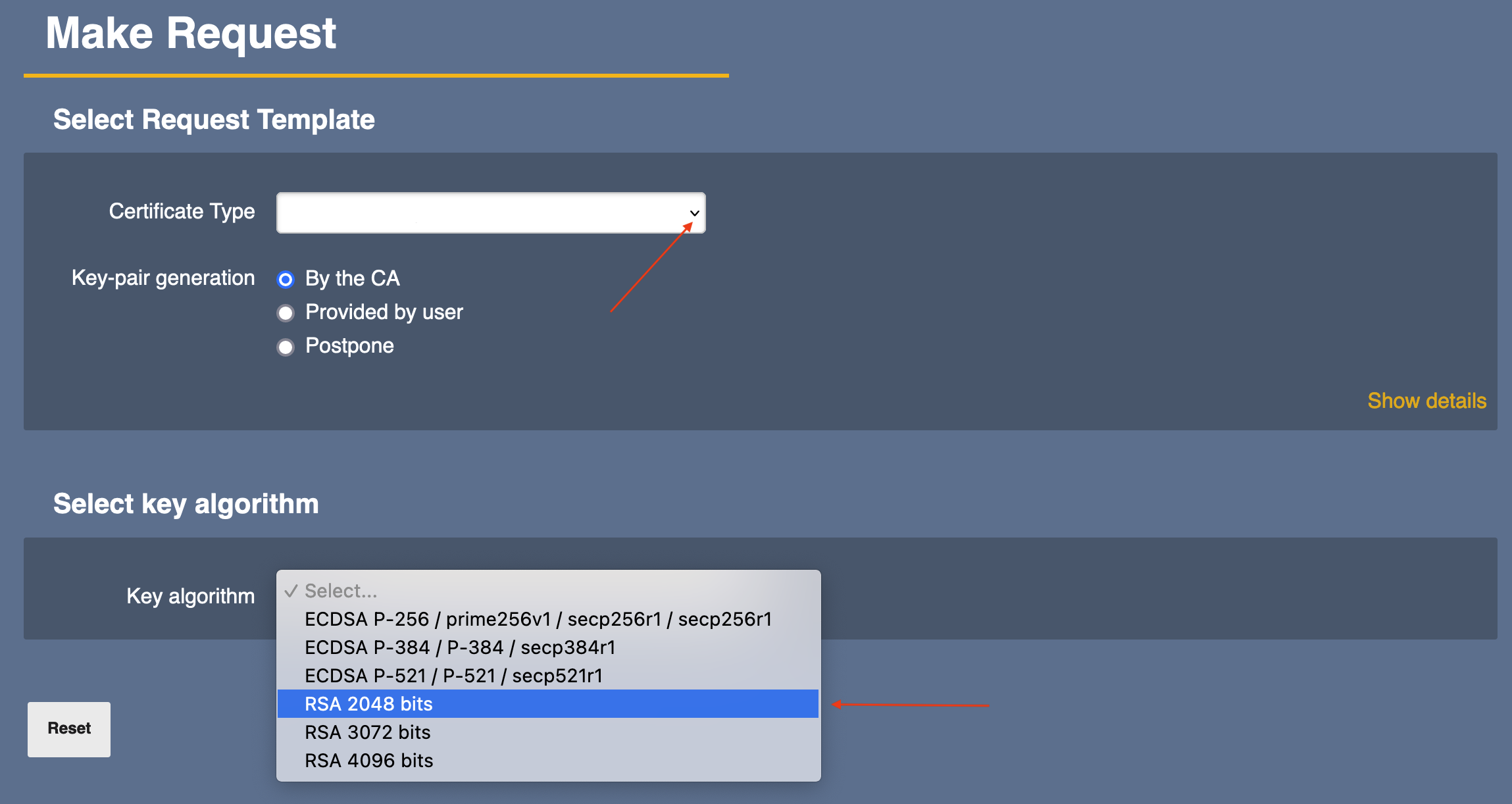Click the Certificate Type chevron arrow
This screenshot has height=804, width=1512.
click(694, 213)
